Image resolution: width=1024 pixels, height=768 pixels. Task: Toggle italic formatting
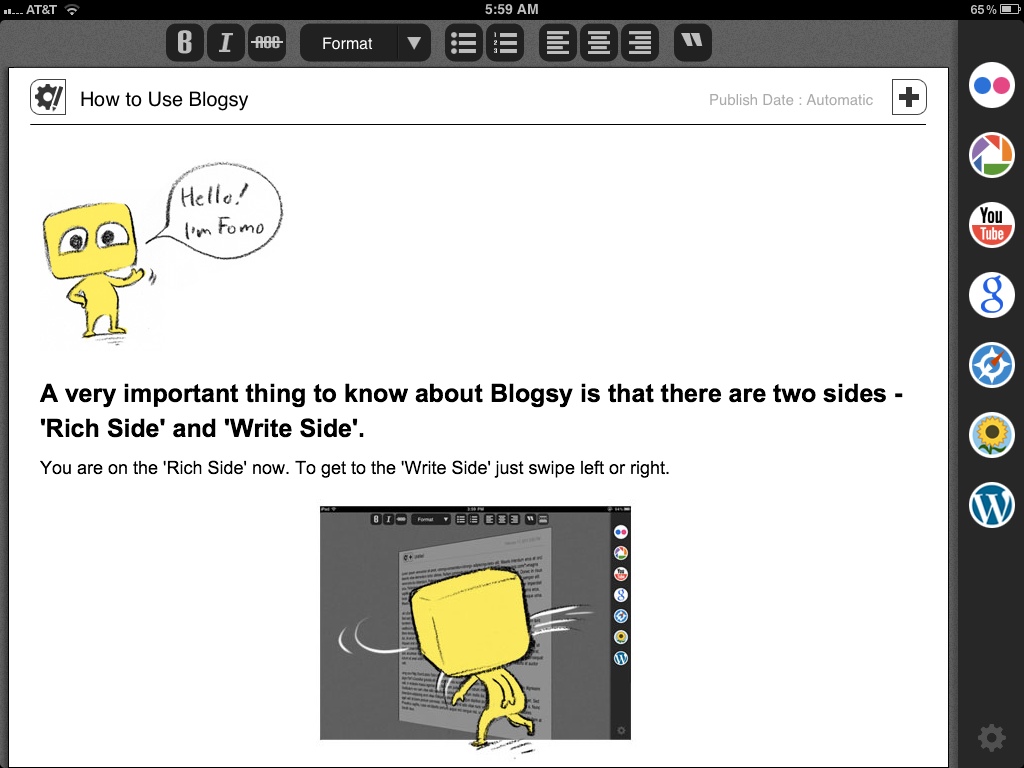coord(226,43)
